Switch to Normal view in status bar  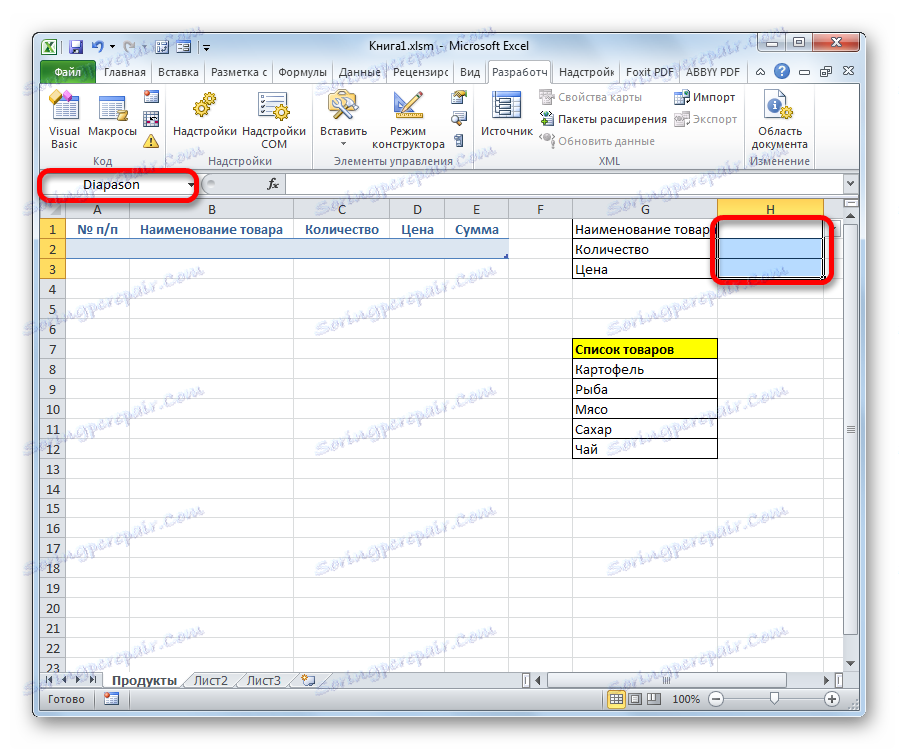[616, 699]
